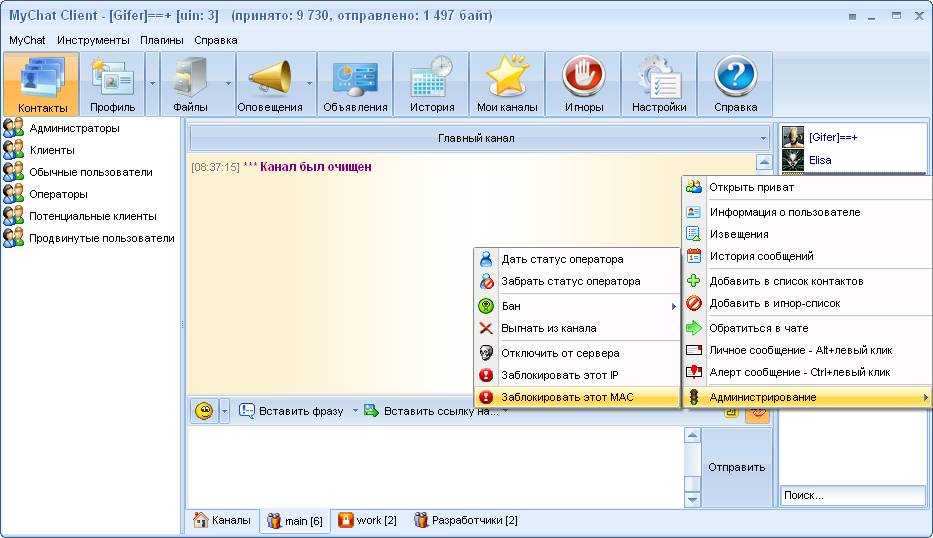Viewport: 933px width, 538px height.
Task: Click message box scroll-down arrow
Action: (x=692, y=499)
